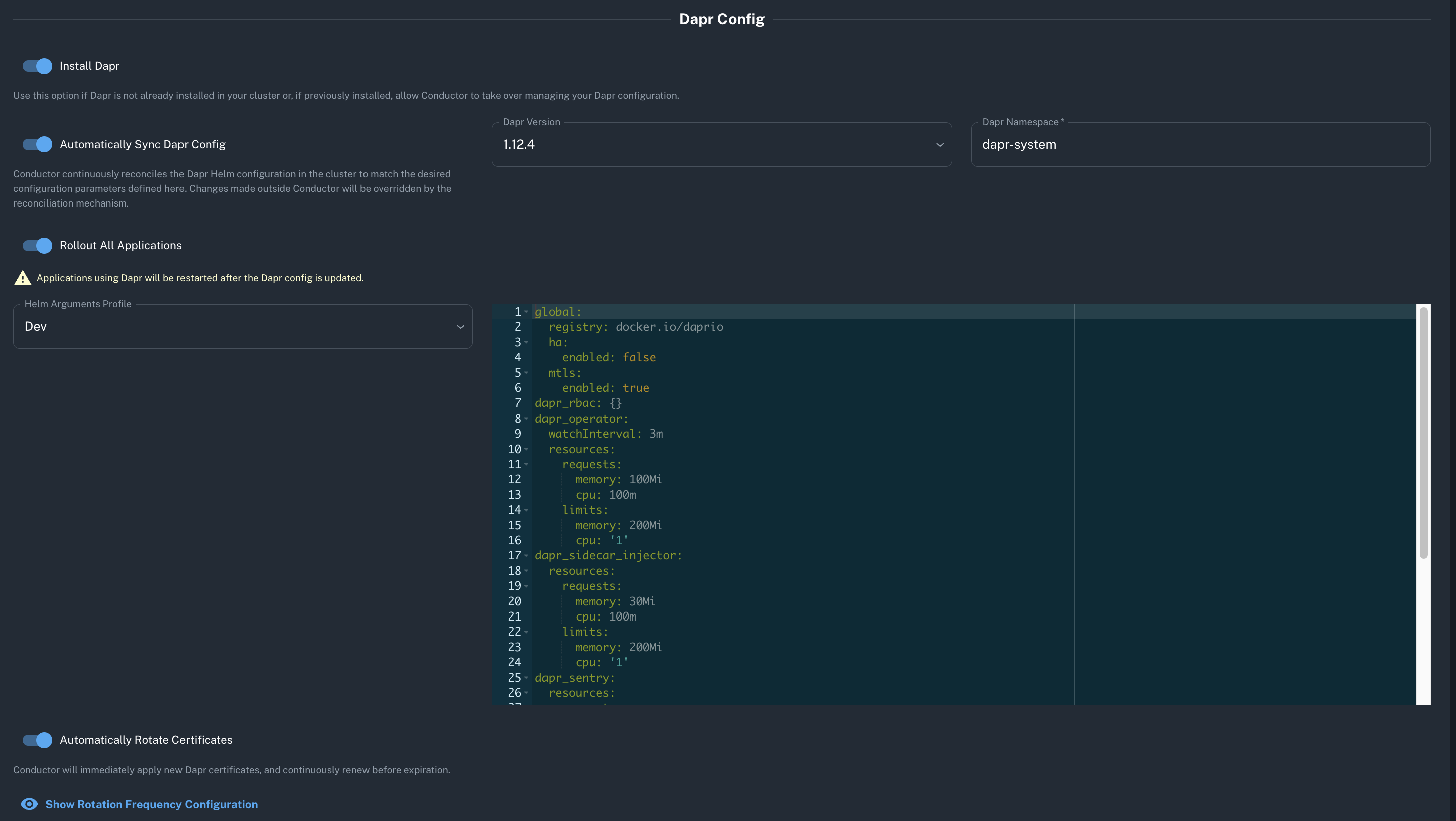Image resolution: width=1456 pixels, height=821 pixels.
Task: Collapse requests fold arrow at line 19
Action: [527, 586]
